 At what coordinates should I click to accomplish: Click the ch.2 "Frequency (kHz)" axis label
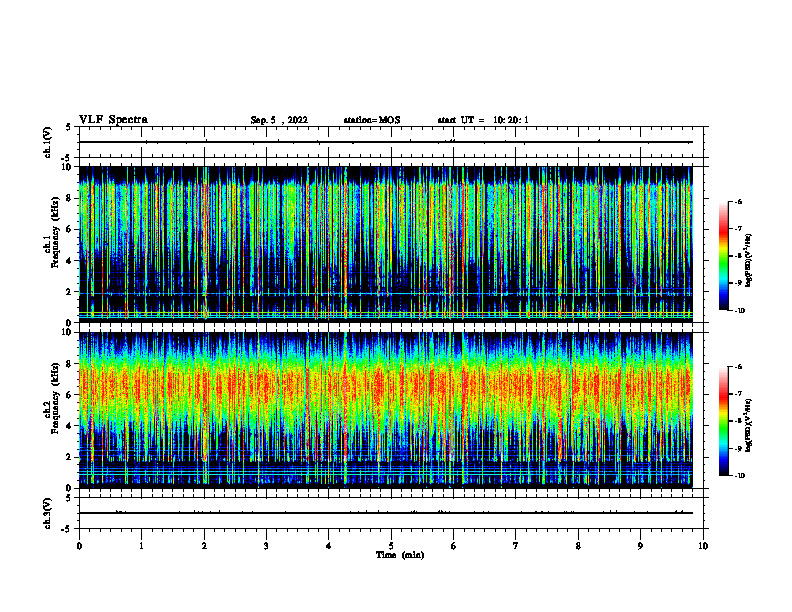(56, 398)
